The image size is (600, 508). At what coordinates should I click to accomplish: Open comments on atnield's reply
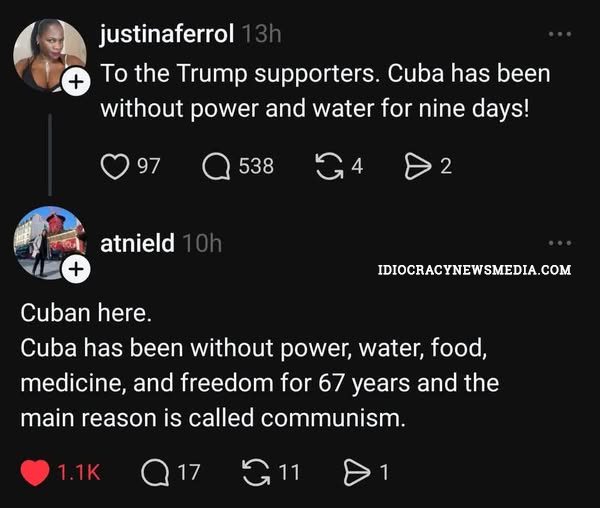(155, 472)
